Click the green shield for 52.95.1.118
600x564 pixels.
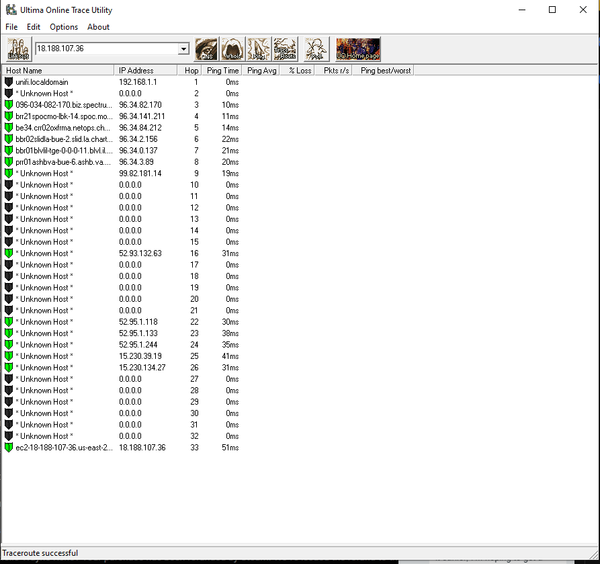click(x=9, y=322)
